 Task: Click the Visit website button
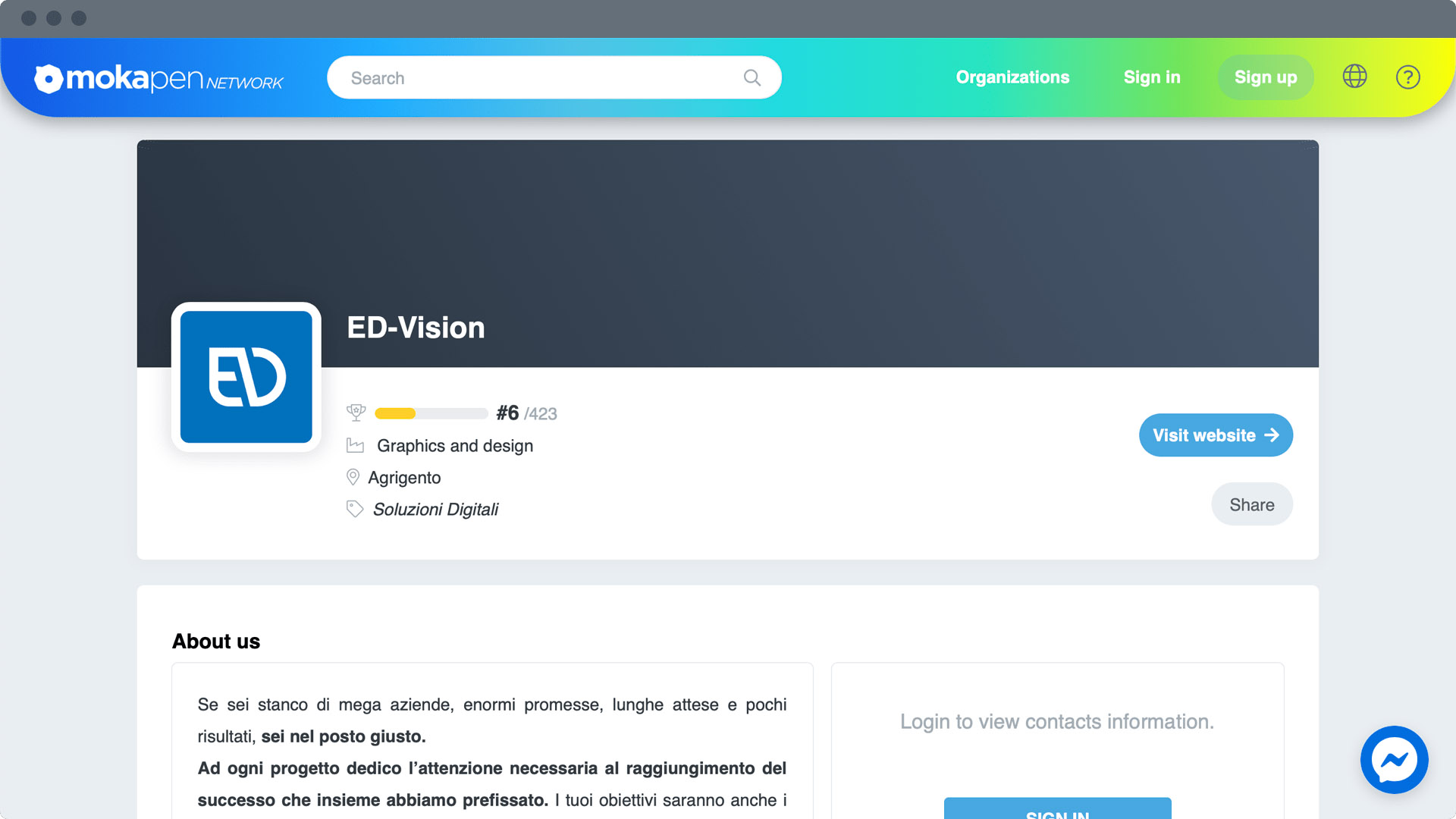pos(1216,435)
